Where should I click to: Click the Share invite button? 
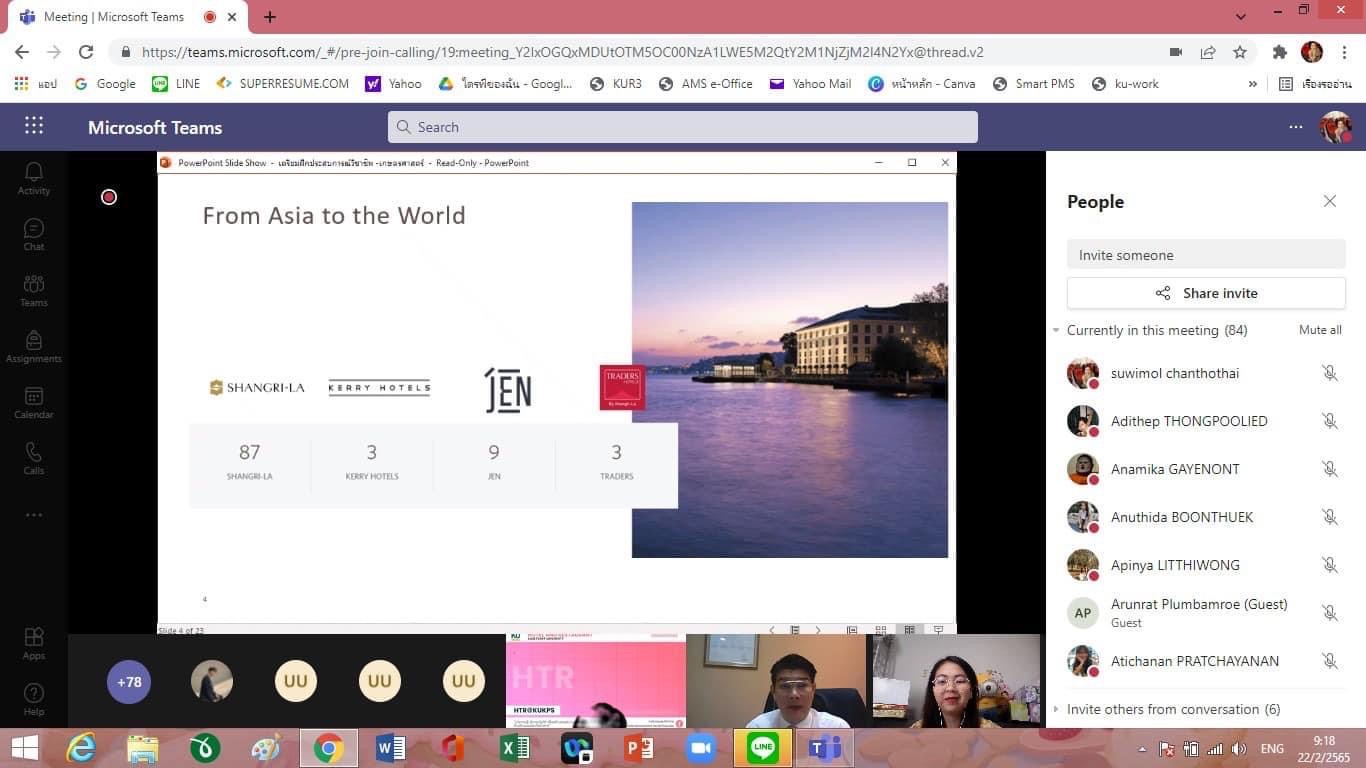coord(1206,293)
